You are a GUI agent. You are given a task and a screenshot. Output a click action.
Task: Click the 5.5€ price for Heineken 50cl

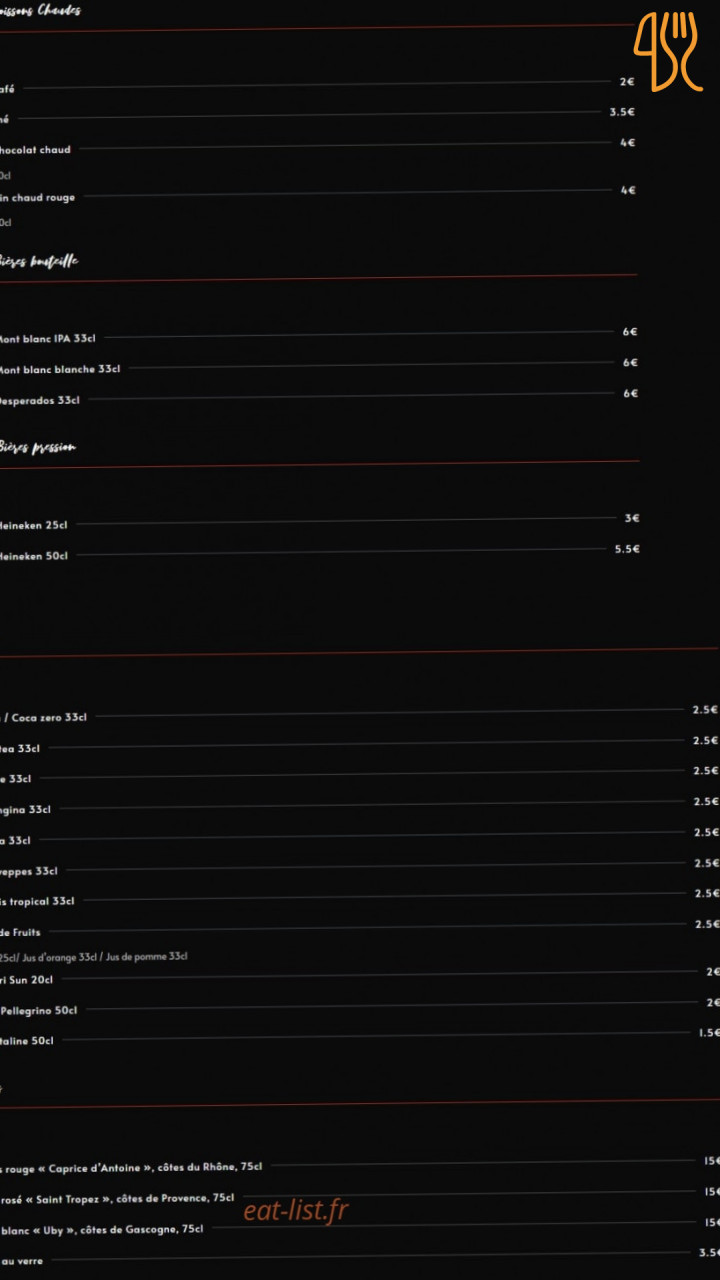627,549
